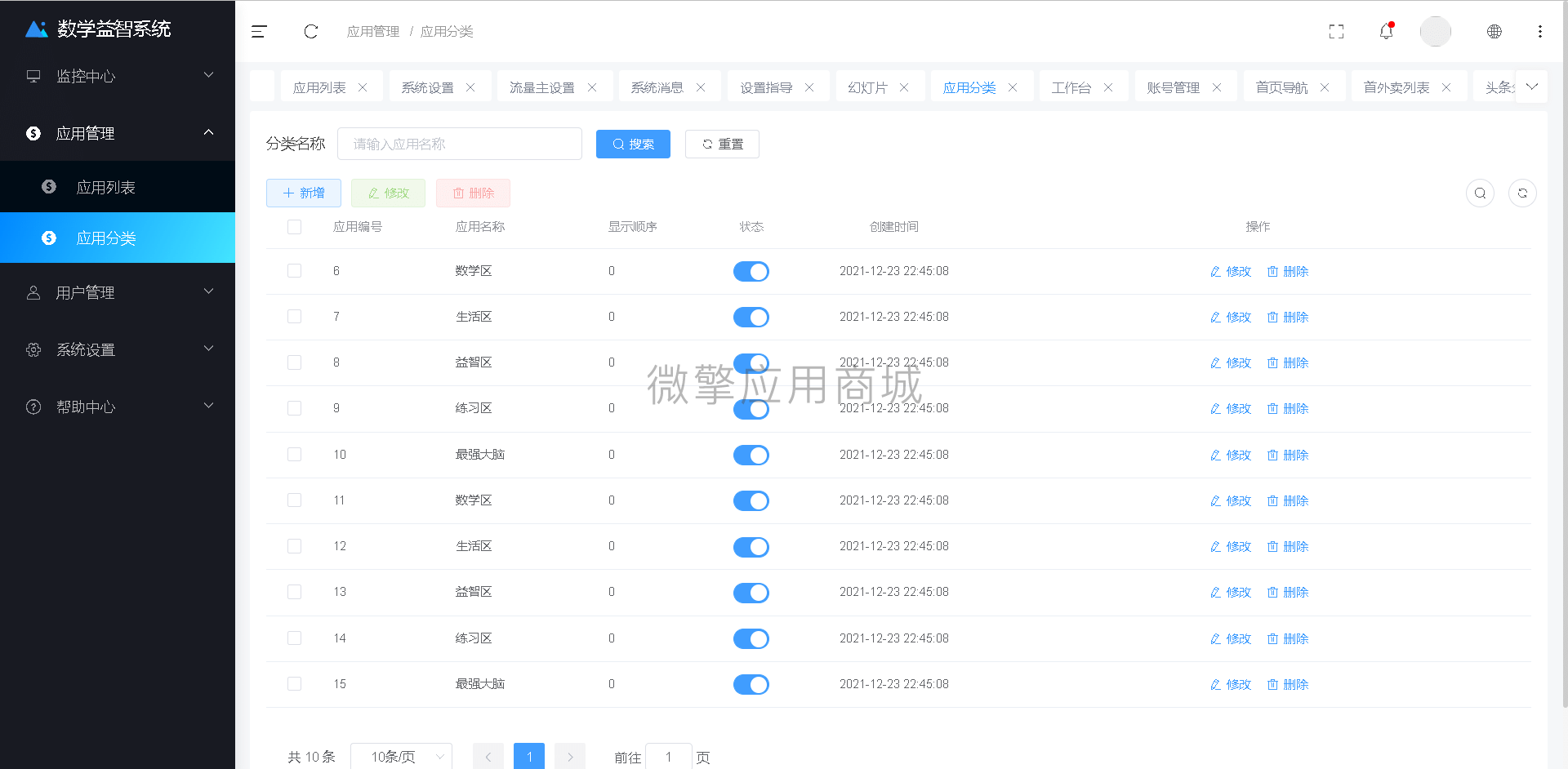Click 删除 link in row 11
This screenshot has width=1568, height=769.
click(1288, 500)
